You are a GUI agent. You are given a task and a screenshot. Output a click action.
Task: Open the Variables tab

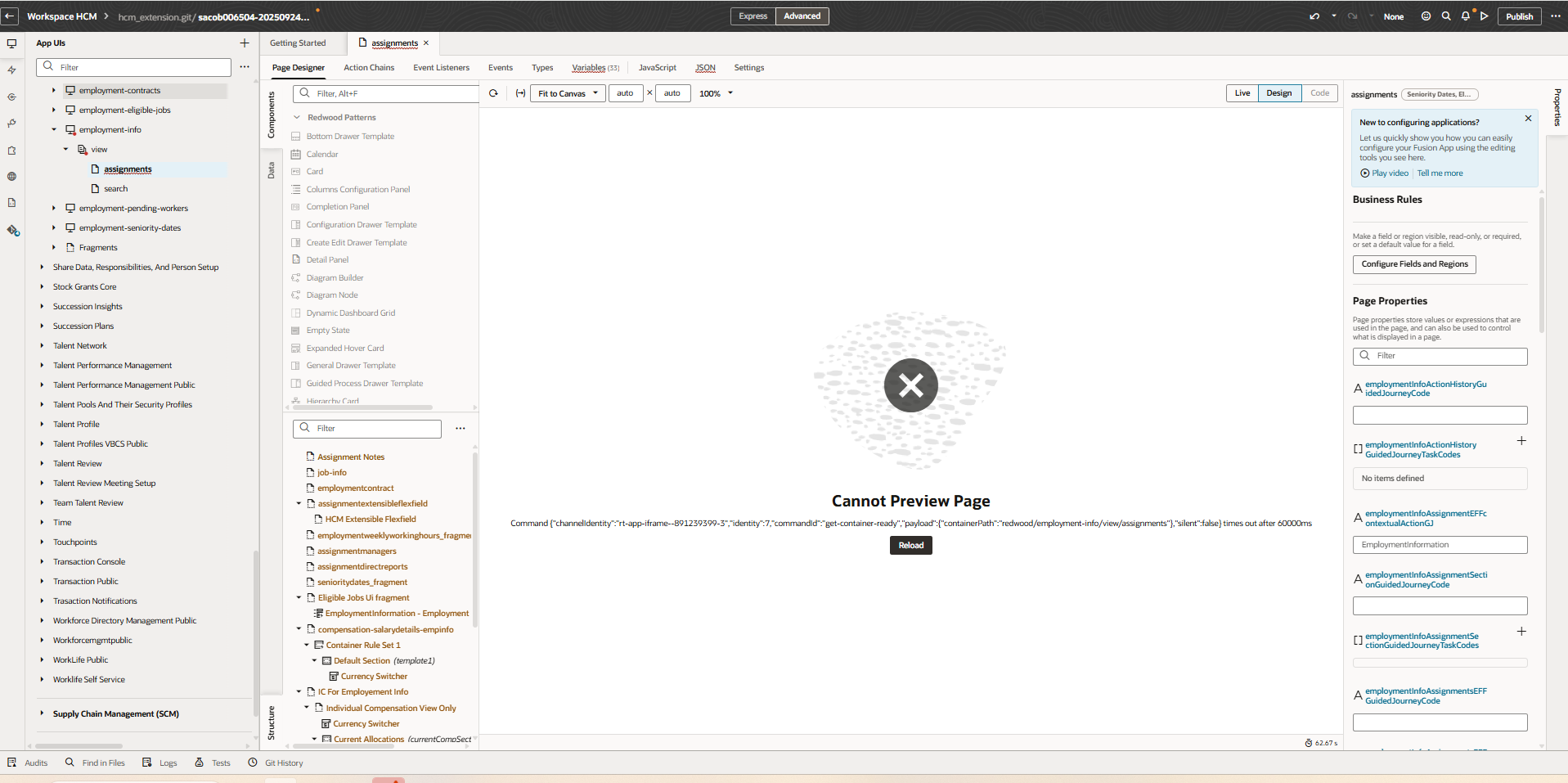(x=595, y=68)
